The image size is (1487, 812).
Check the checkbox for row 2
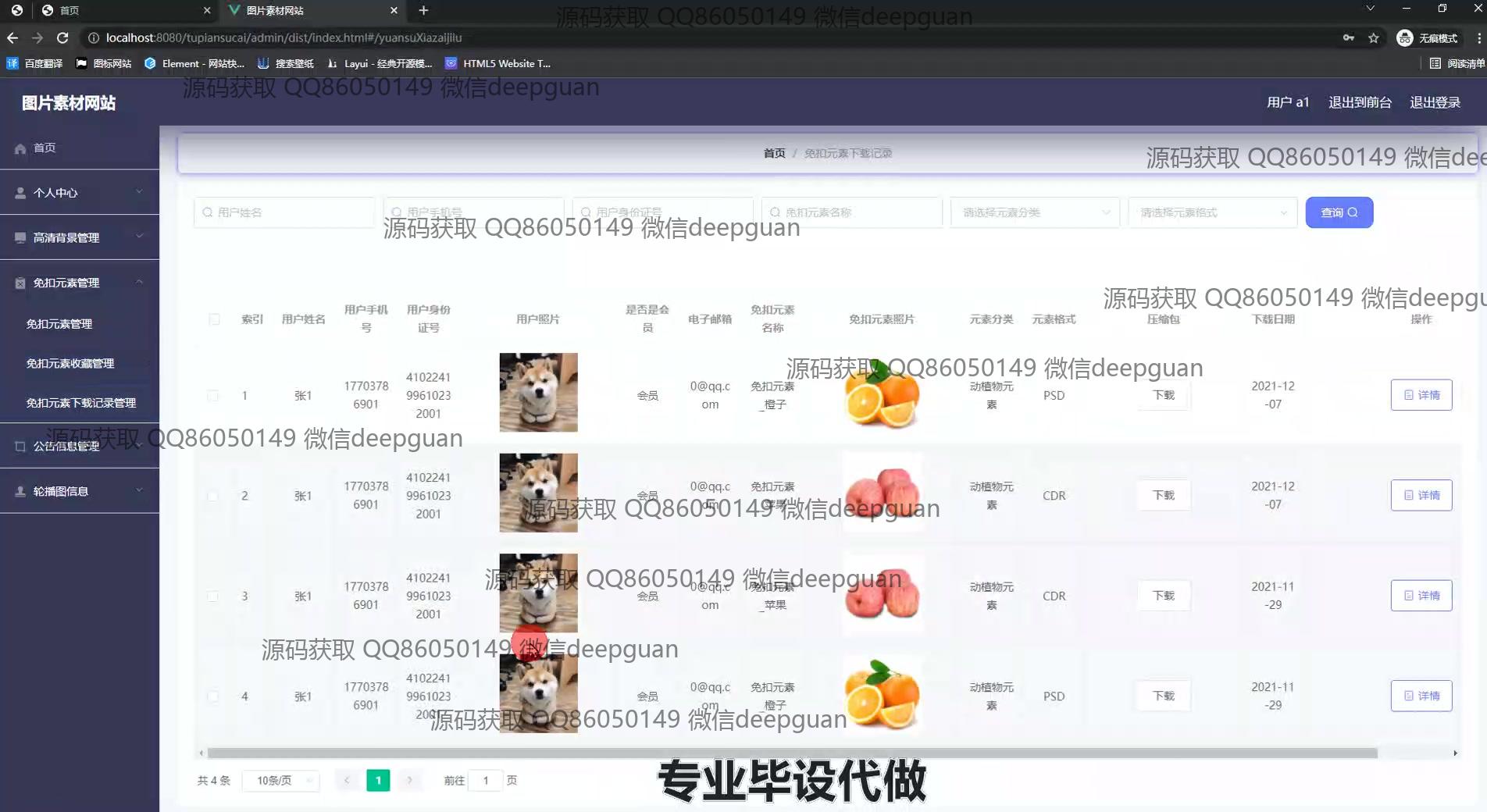pos(212,496)
